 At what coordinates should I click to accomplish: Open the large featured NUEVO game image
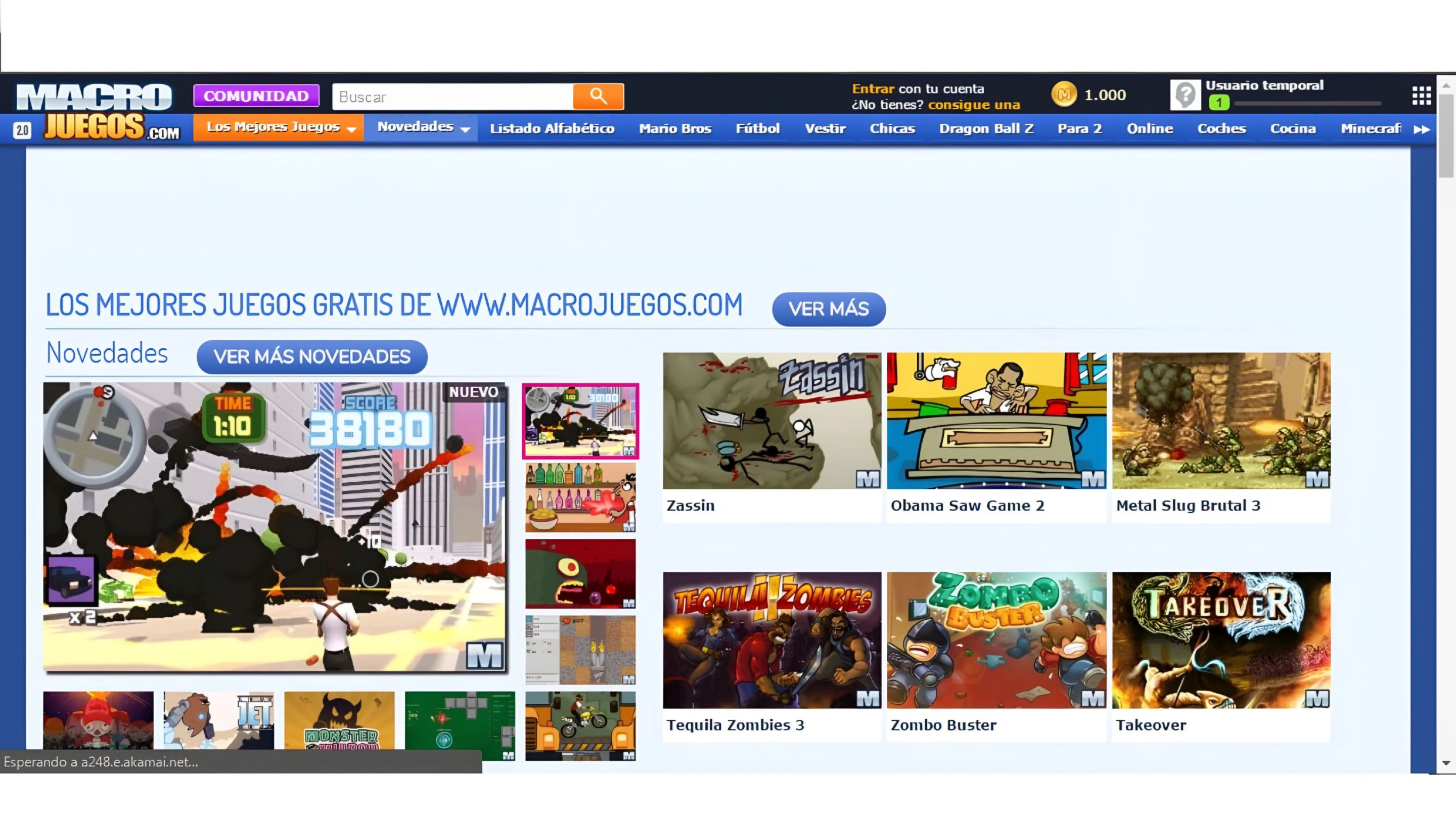275,527
